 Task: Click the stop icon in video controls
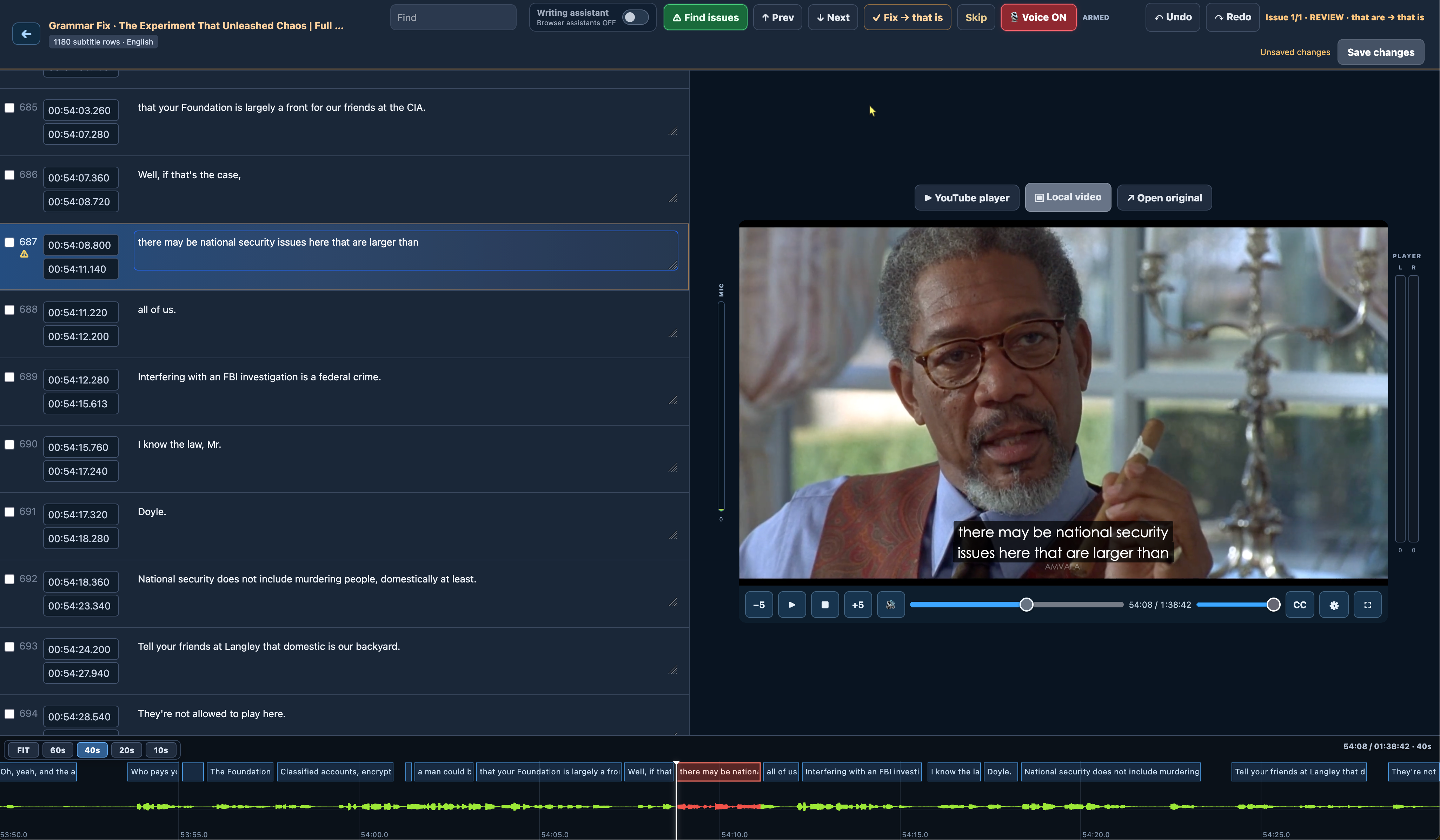point(824,605)
